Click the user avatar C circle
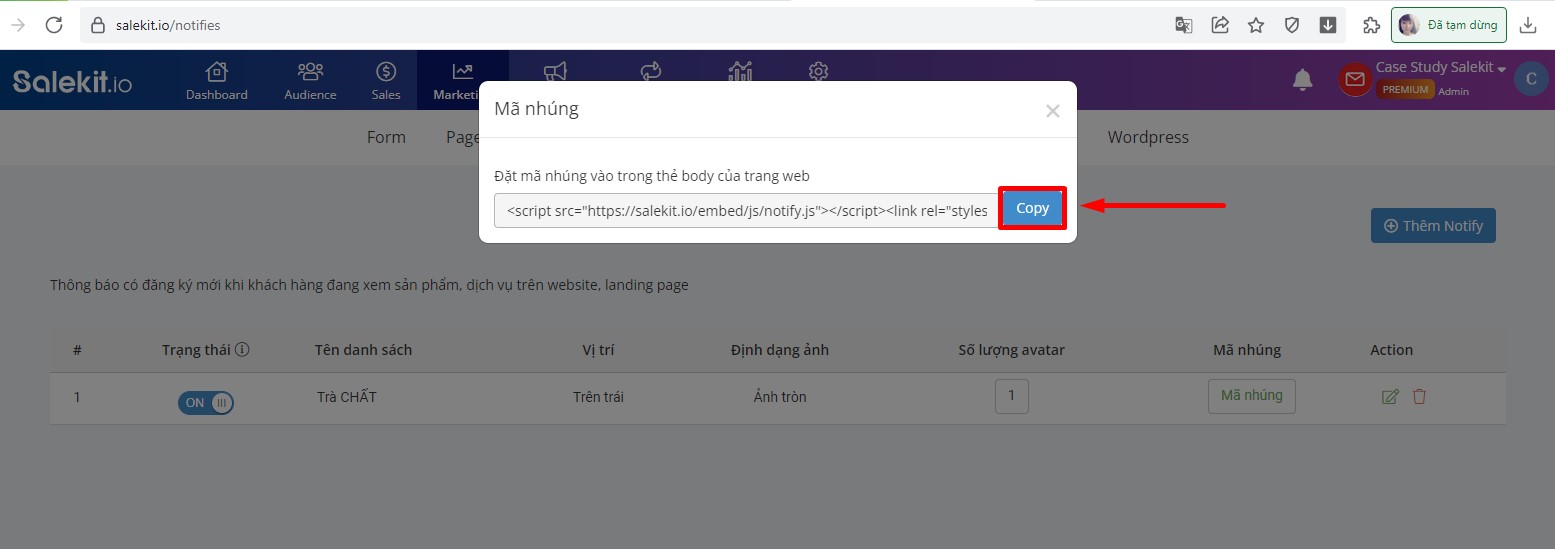1555x549 pixels. [x=1531, y=79]
